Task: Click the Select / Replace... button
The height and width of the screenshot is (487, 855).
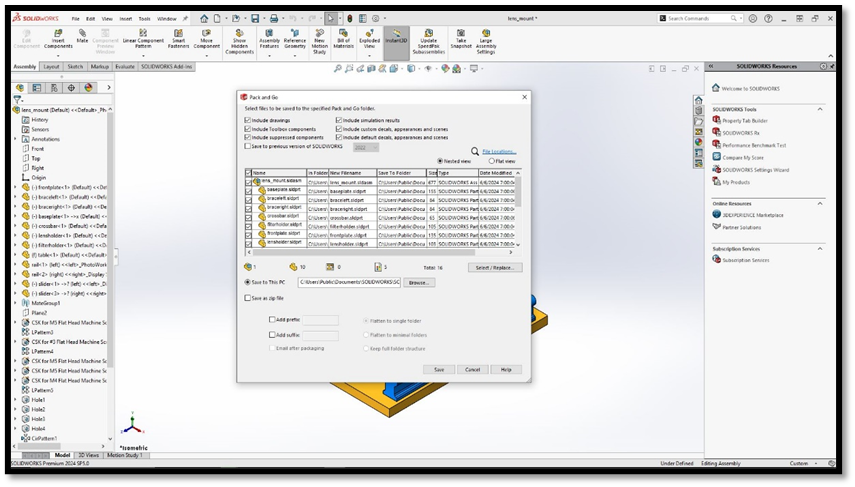Action: coord(495,268)
